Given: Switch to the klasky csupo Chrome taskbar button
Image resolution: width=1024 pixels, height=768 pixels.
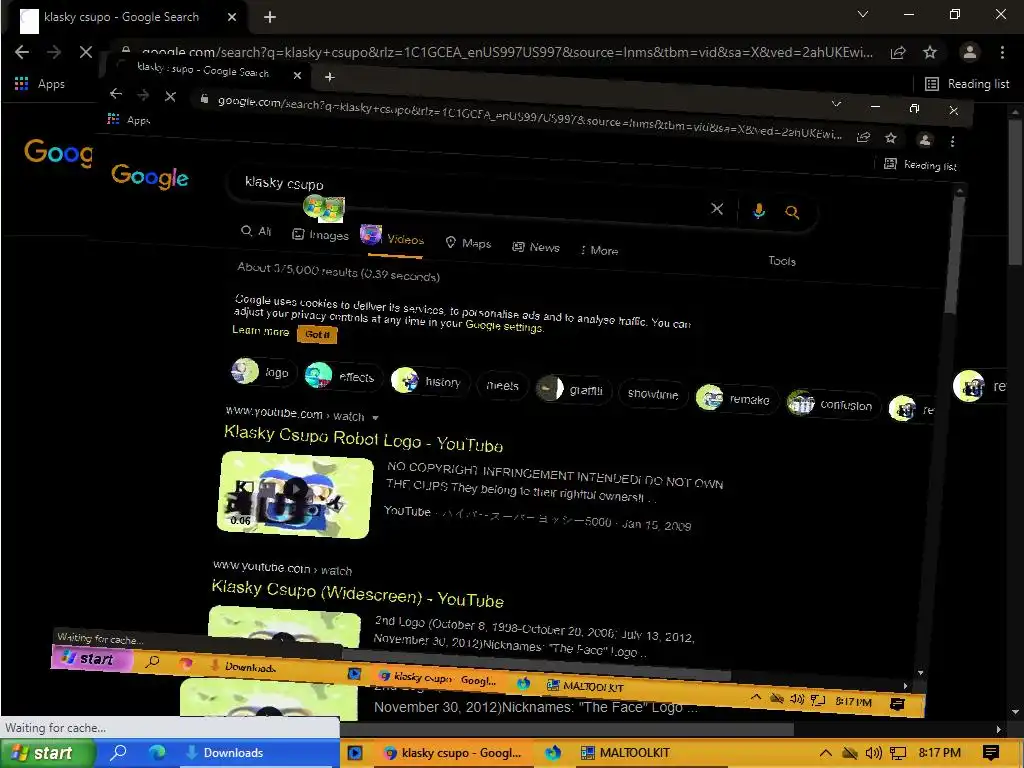Looking at the screenshot, I should click(x=453, y=753).
